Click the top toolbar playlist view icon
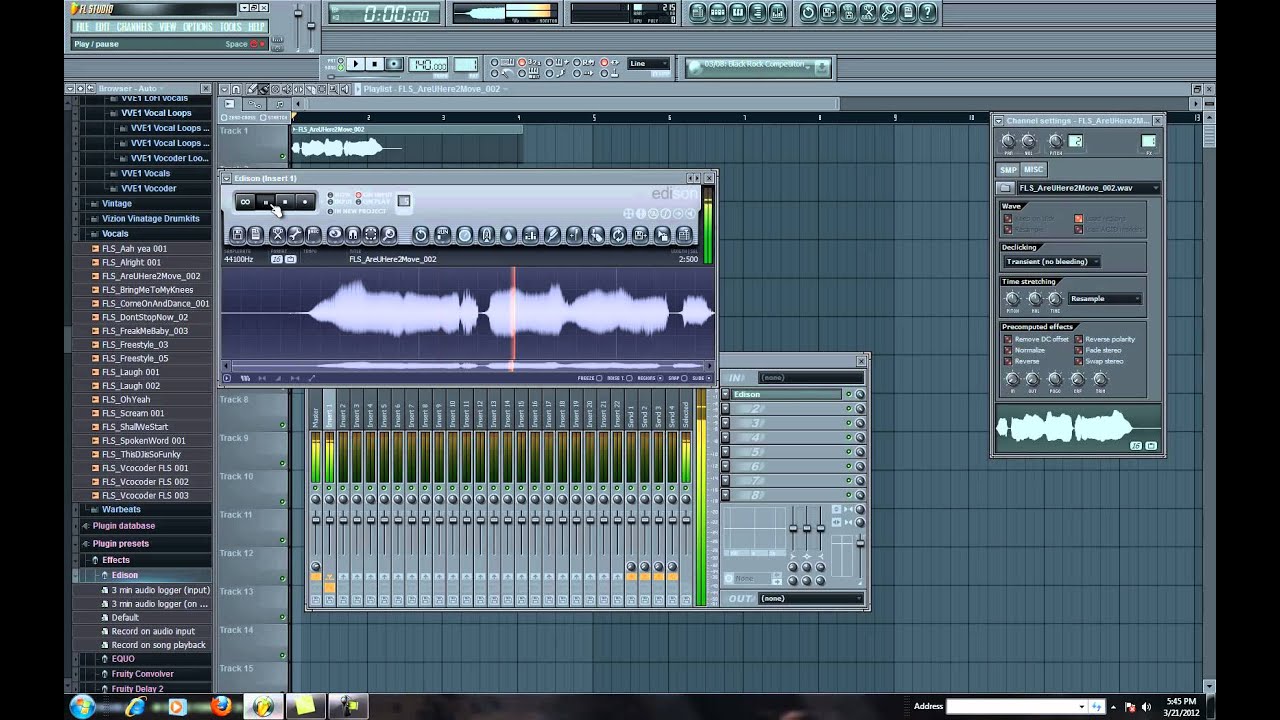The width and height of the screenshot is (1280, 720). point(698,12)
